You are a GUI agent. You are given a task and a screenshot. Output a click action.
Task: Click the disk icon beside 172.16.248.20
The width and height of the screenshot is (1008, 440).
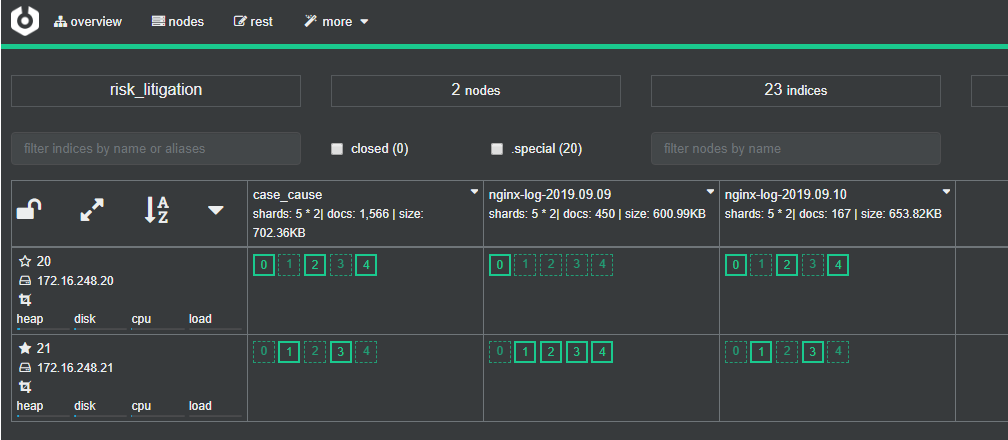coord(25,281)
